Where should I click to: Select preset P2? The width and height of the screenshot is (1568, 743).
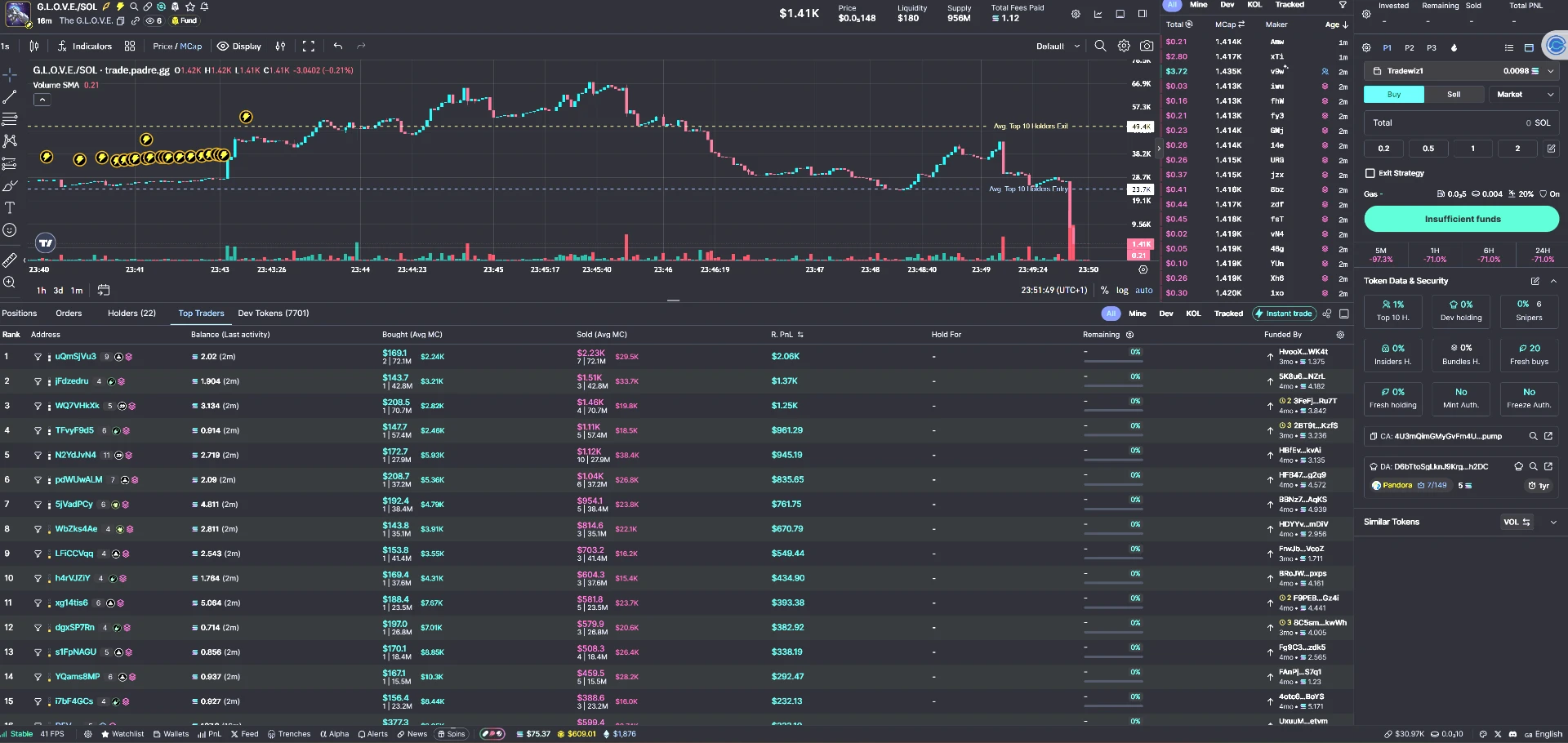click(1409, 48)
